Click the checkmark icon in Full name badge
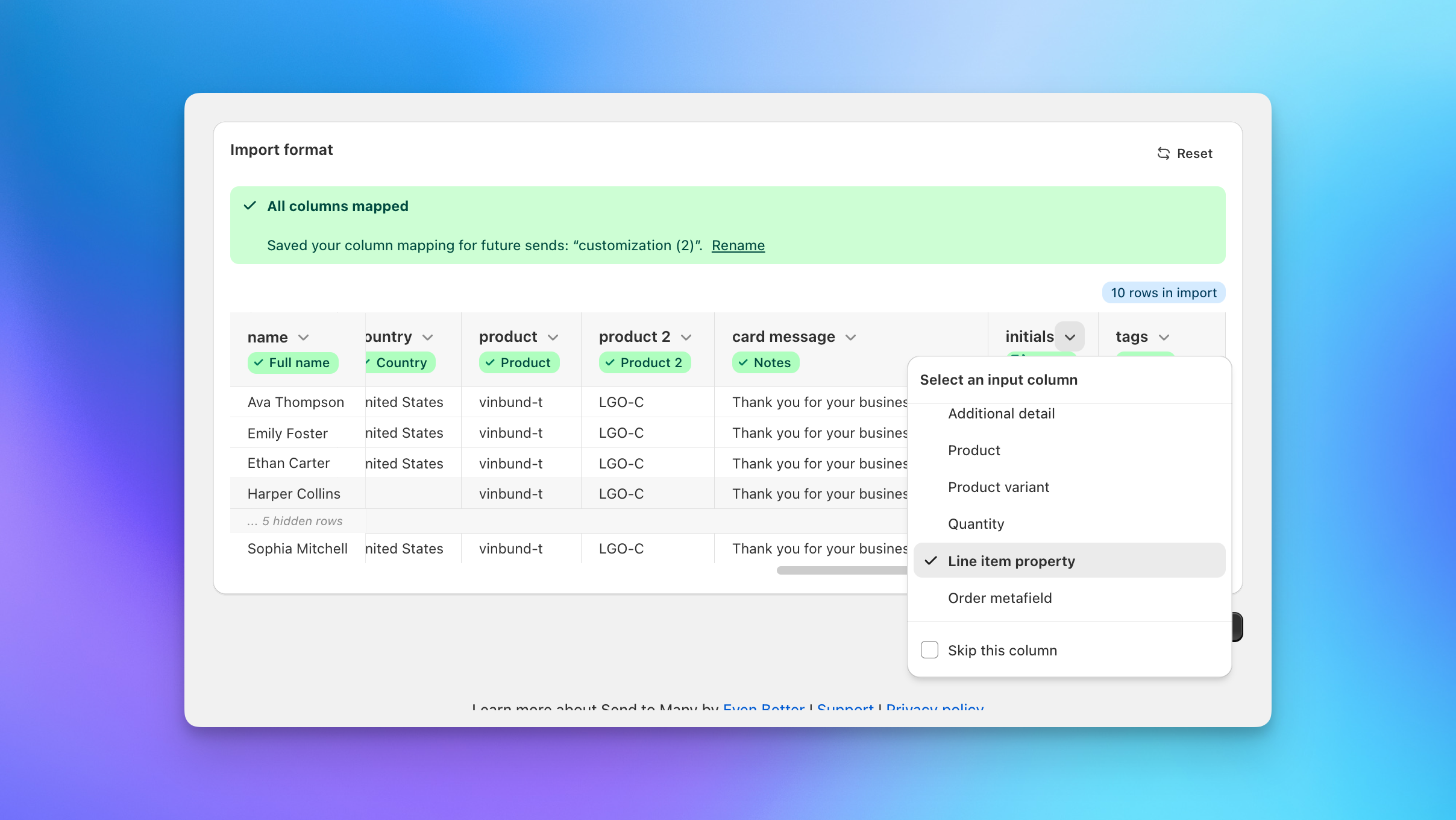 [259, 363]
